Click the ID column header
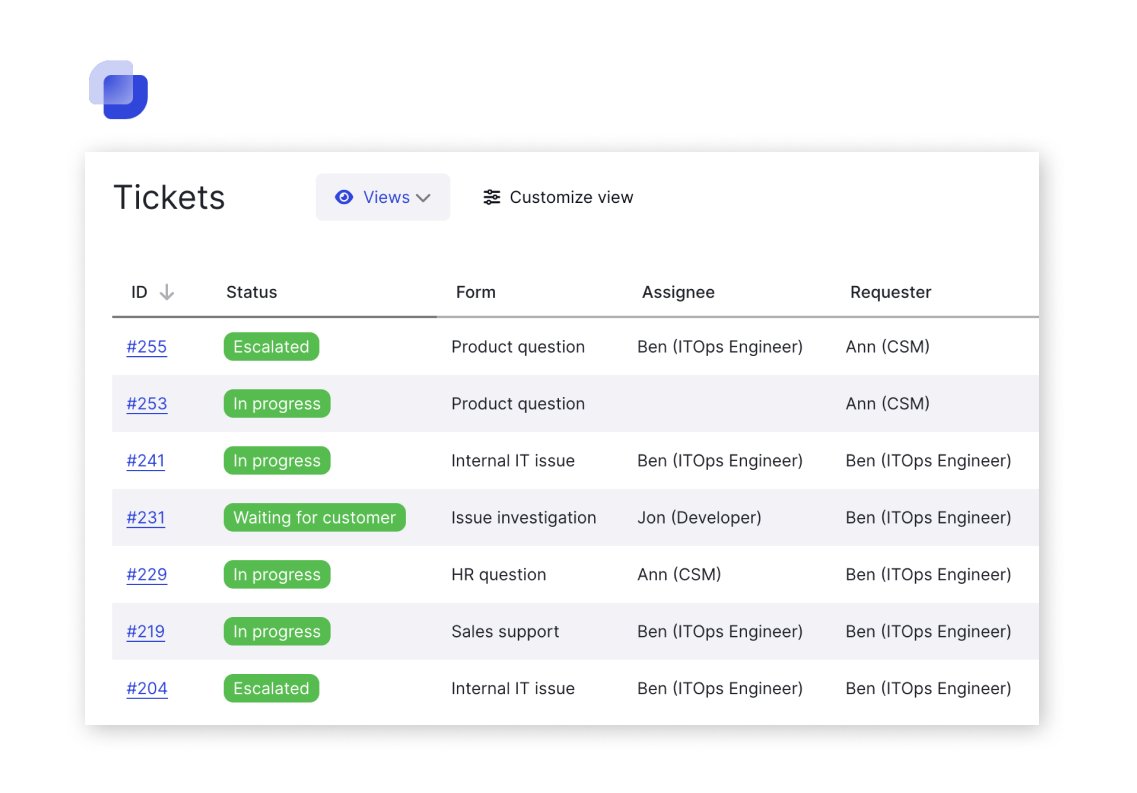Viewport: 1137px width, 793px height. click(x=139, y=292)
